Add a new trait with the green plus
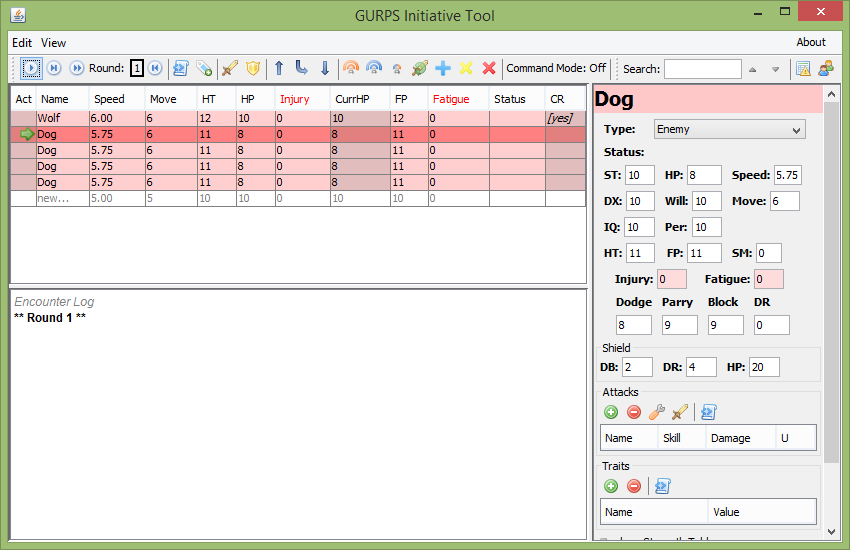 (x=611, y=486)
